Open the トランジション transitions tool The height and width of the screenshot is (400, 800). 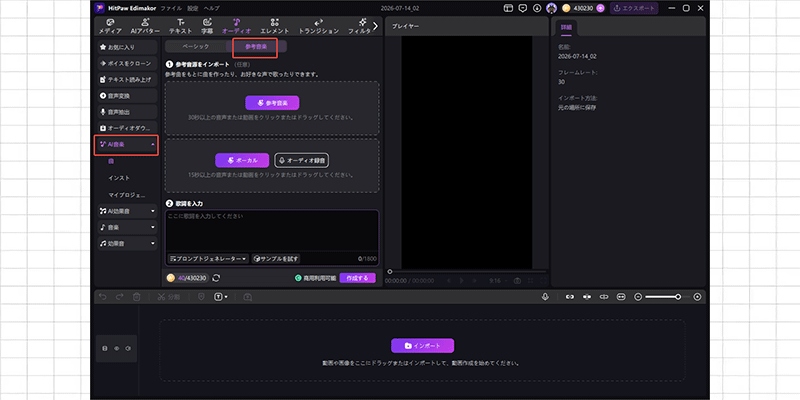pyautogui.click(x=318, y=26)
